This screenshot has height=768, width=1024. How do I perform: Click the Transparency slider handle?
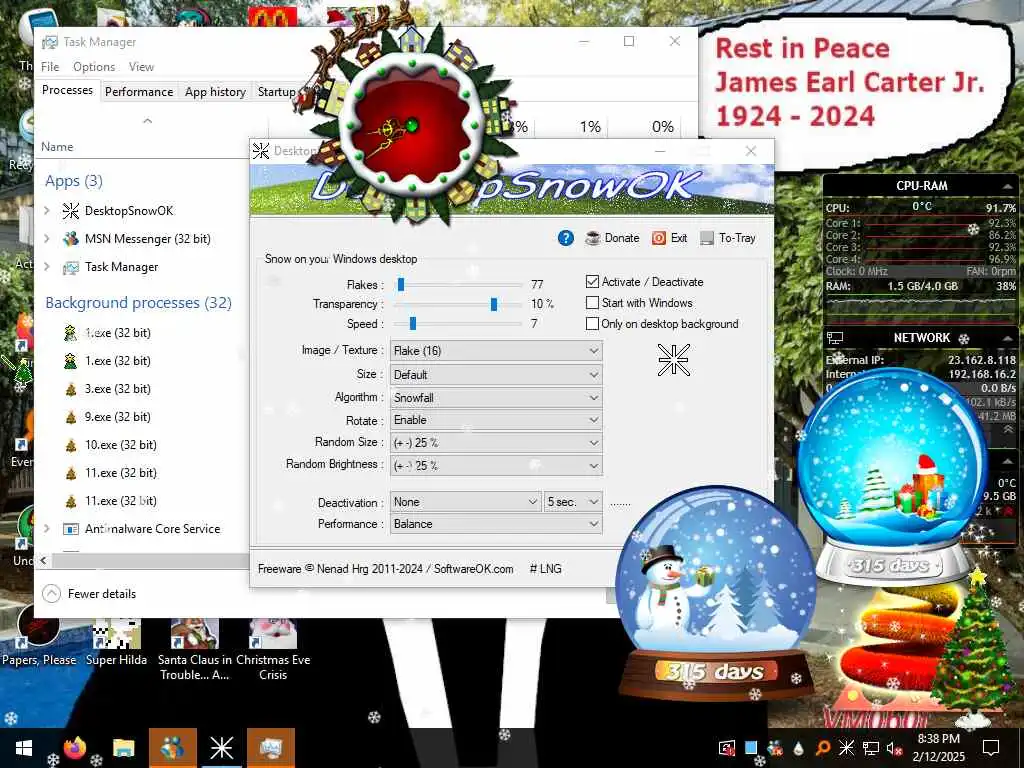(x=494, y=304)
